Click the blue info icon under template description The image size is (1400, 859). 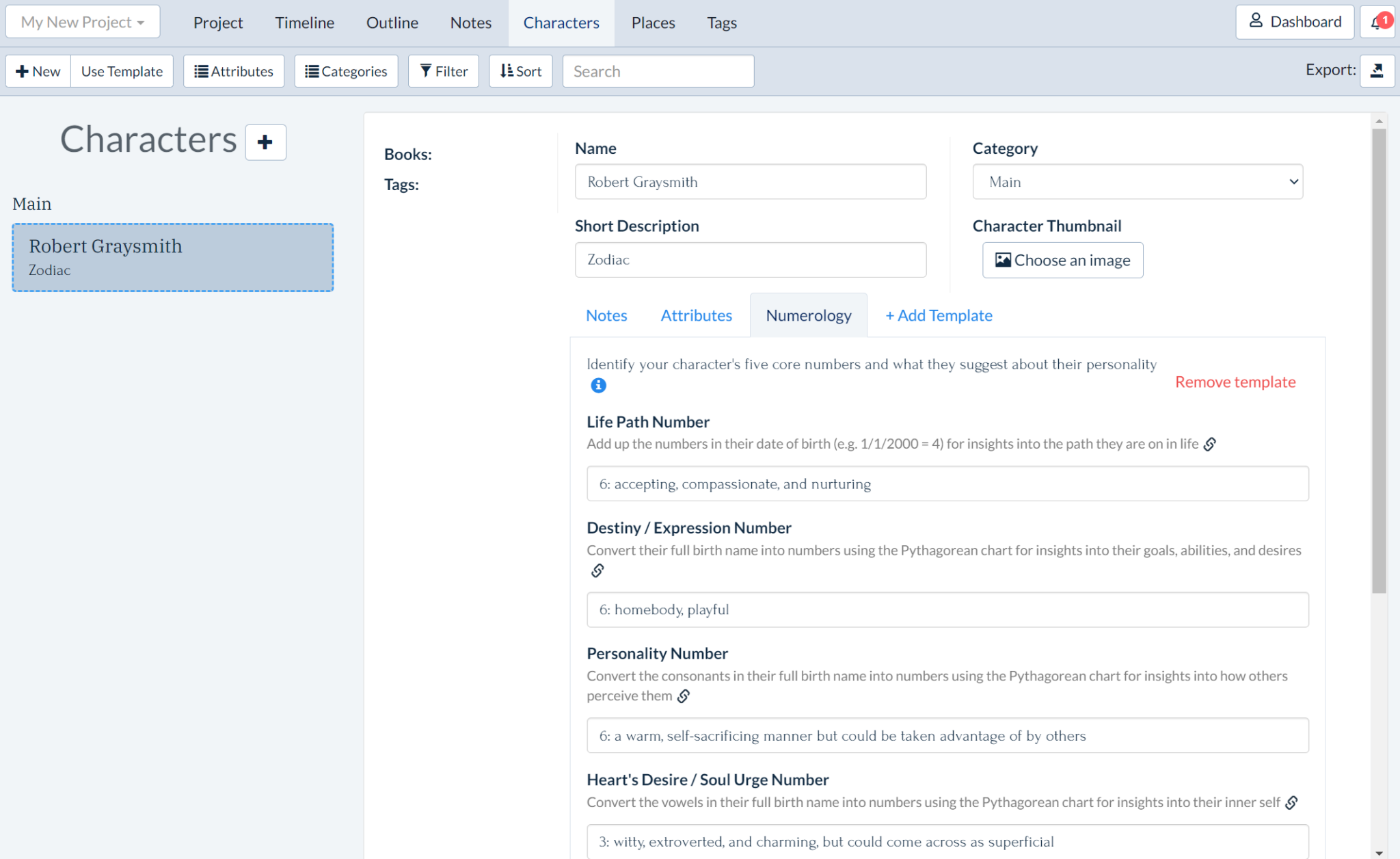tap(598, 386)
